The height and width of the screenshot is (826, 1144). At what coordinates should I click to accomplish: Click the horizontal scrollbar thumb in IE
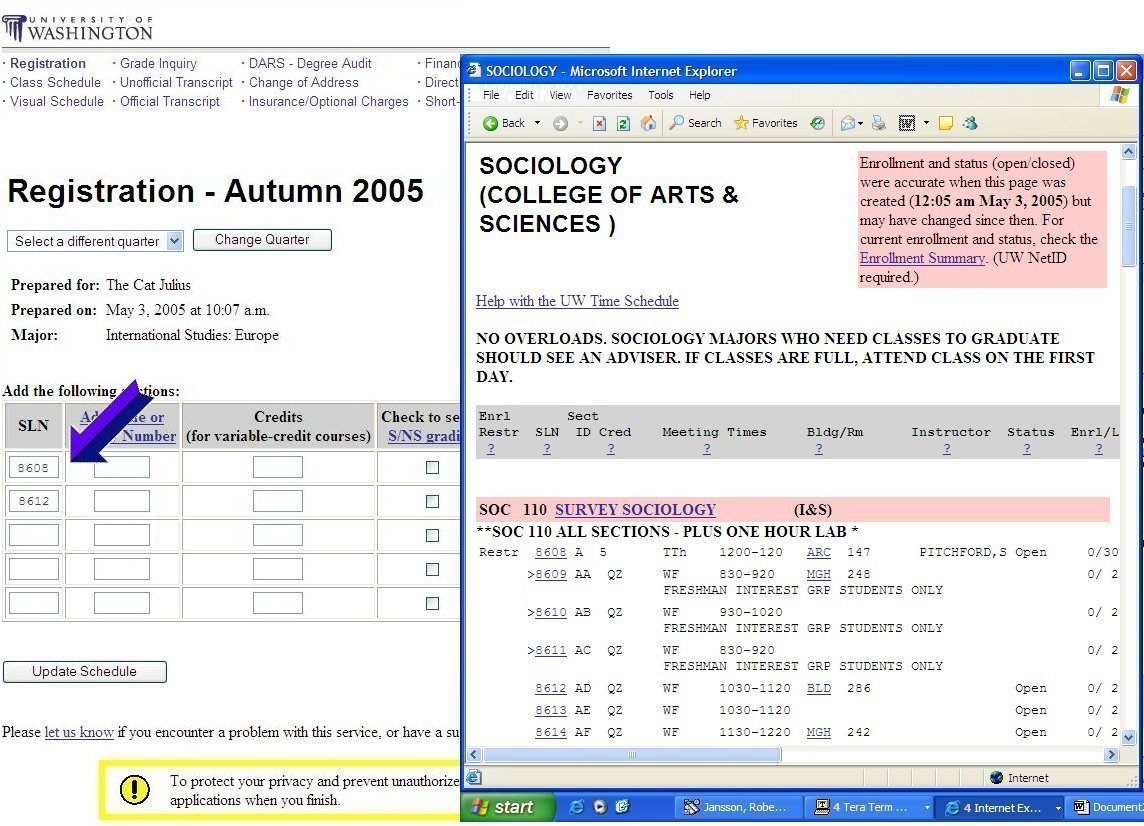[x=632, y=754]
